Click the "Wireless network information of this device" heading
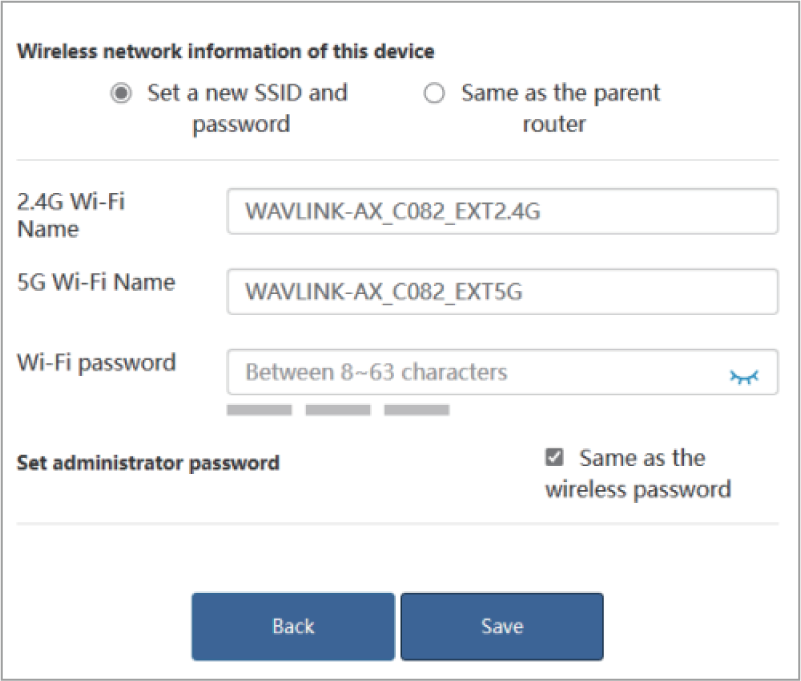 tap(226, 51)
